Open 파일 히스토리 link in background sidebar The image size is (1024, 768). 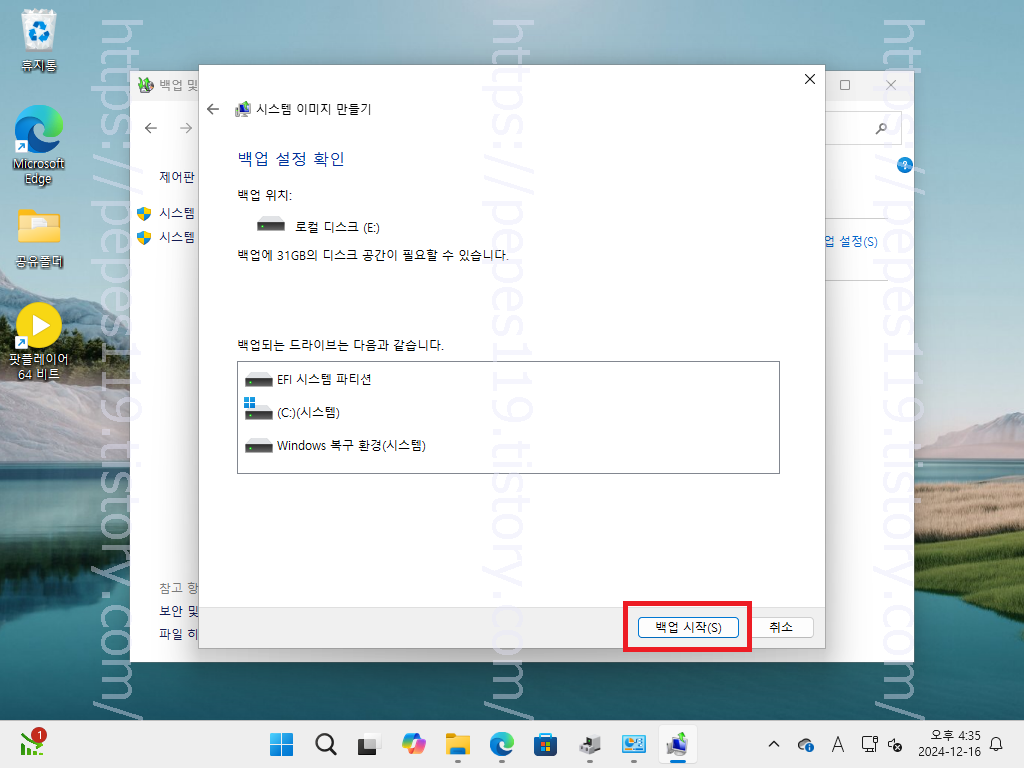point(178,633)
